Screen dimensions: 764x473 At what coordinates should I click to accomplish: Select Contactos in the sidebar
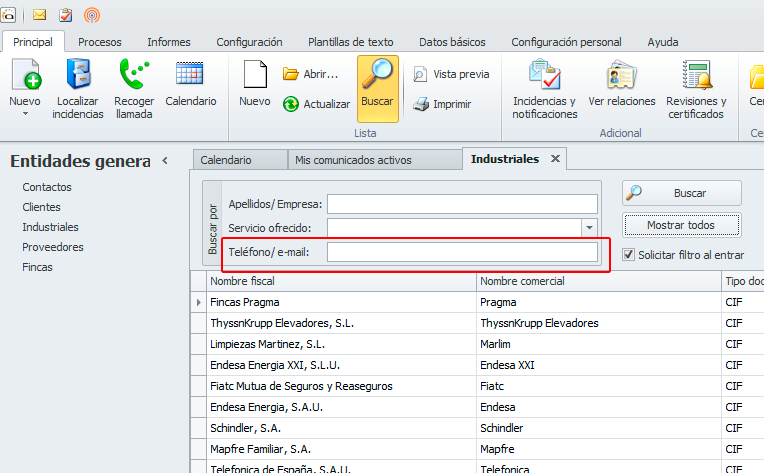pyautogui.click(x=47, y=187)
